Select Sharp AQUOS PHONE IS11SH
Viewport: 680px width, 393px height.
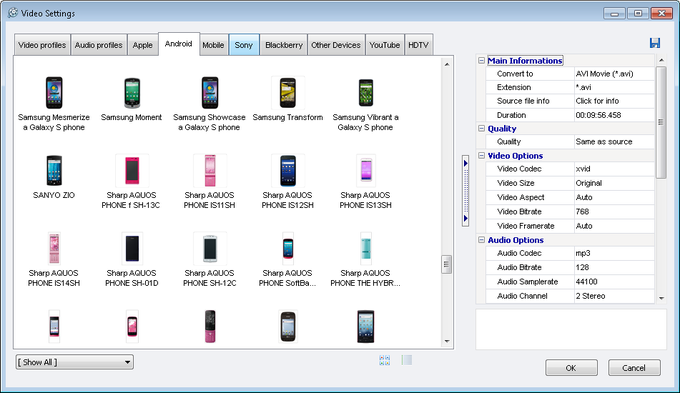209,182
